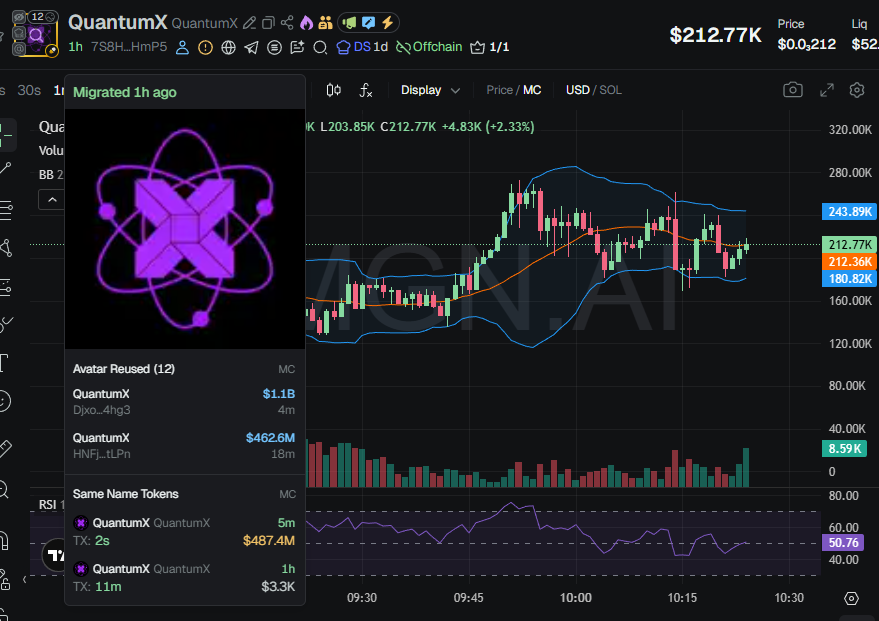Open the indicators fx menu
The width and height of the screenshot is (879, 621).
pyautogui.click(x=366, y=90)
